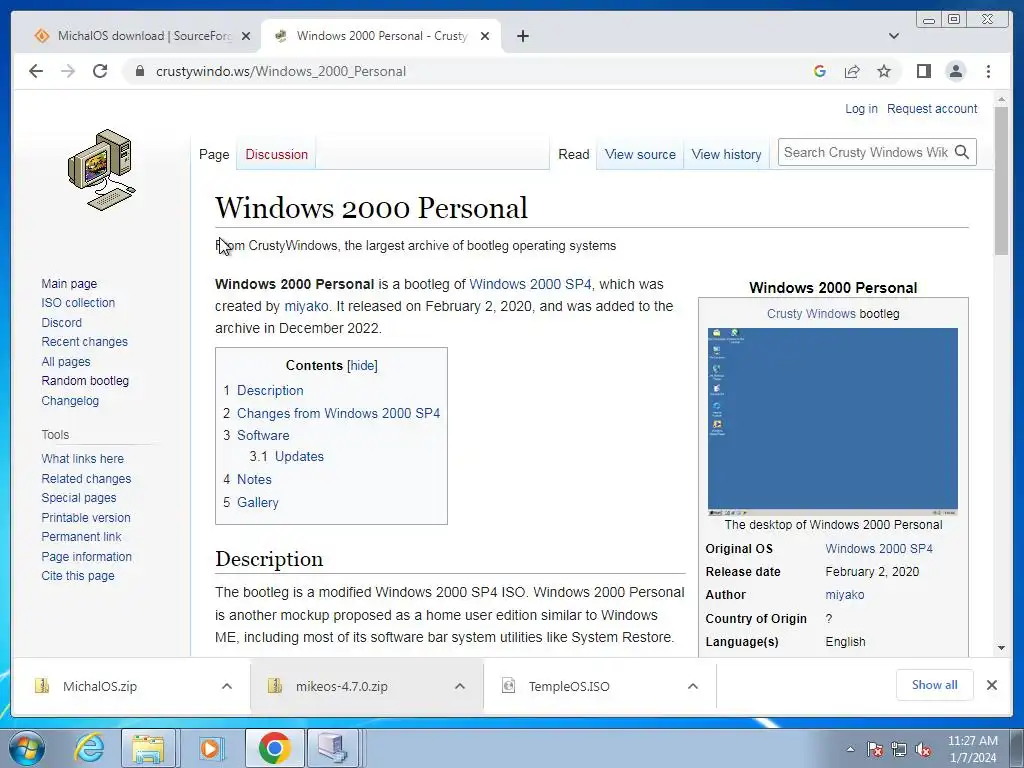Click the network tray icon
The image size is (1024, 768).
[899, 749]
